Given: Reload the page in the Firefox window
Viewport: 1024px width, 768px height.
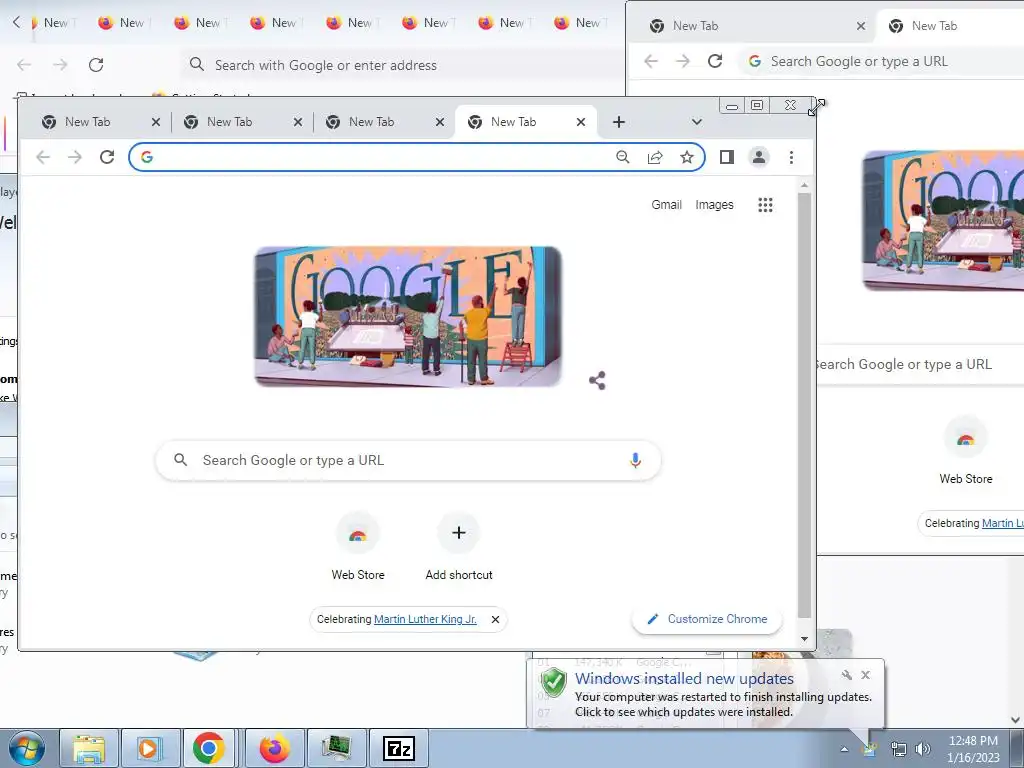Looking at the screenshot, I should [96, 65].
